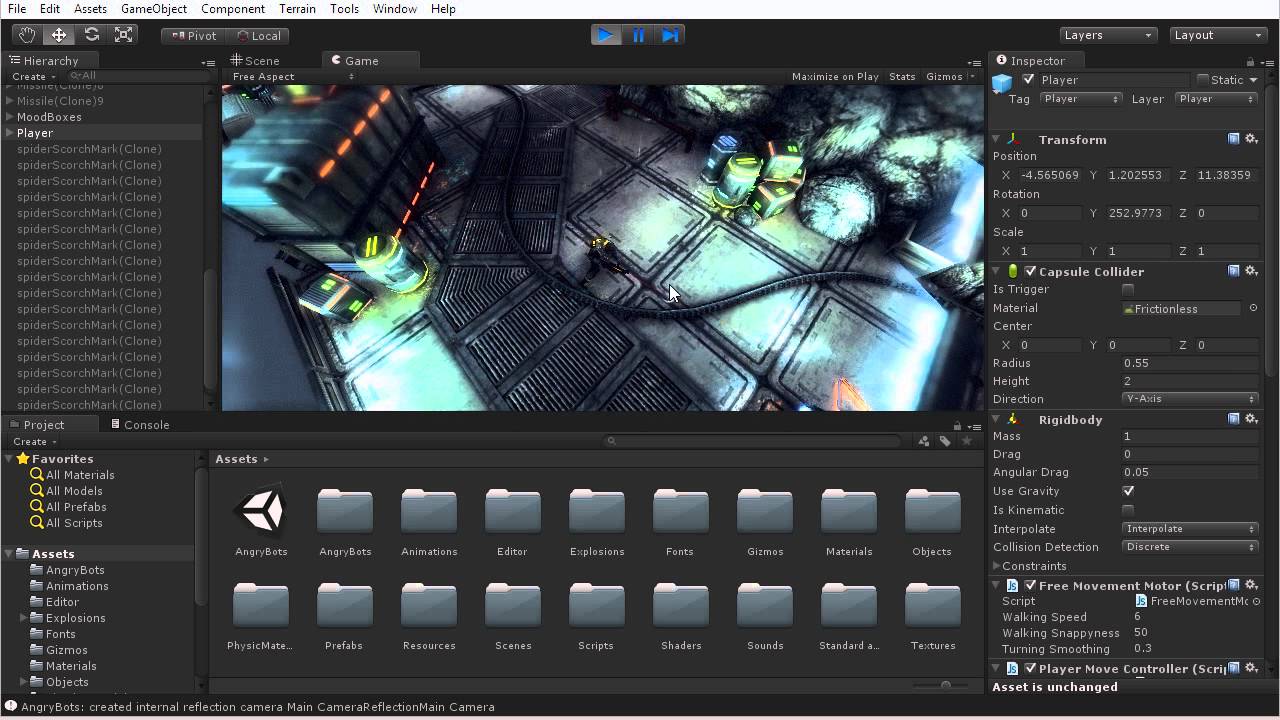
Task: Toggle Pivot handle position mode
Action: point(193,35)
